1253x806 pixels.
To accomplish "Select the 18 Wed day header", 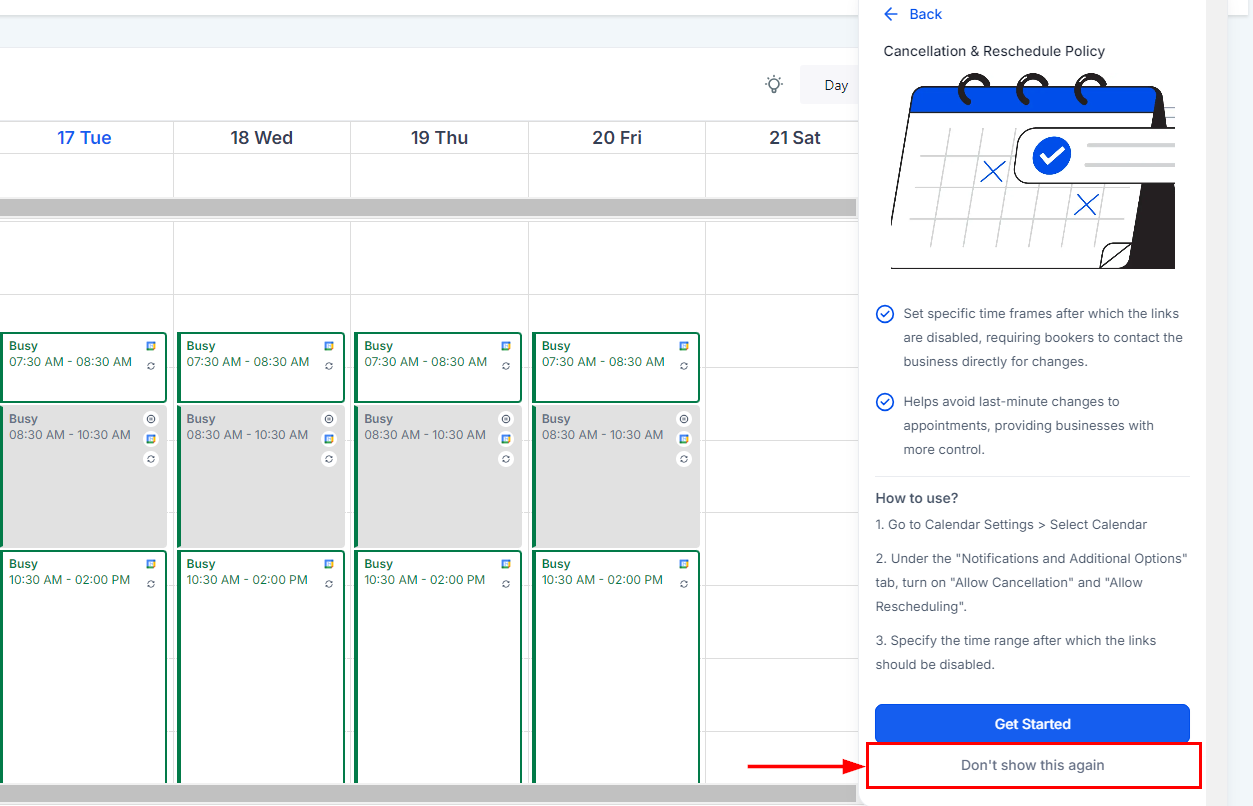I will 262,138.
